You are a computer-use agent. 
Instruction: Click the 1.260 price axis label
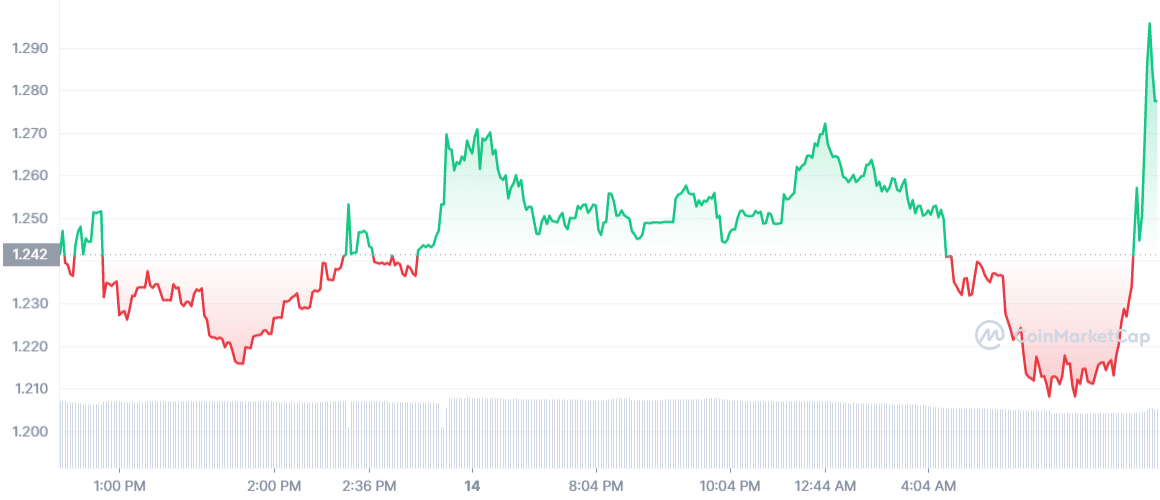tap(30, 176)
